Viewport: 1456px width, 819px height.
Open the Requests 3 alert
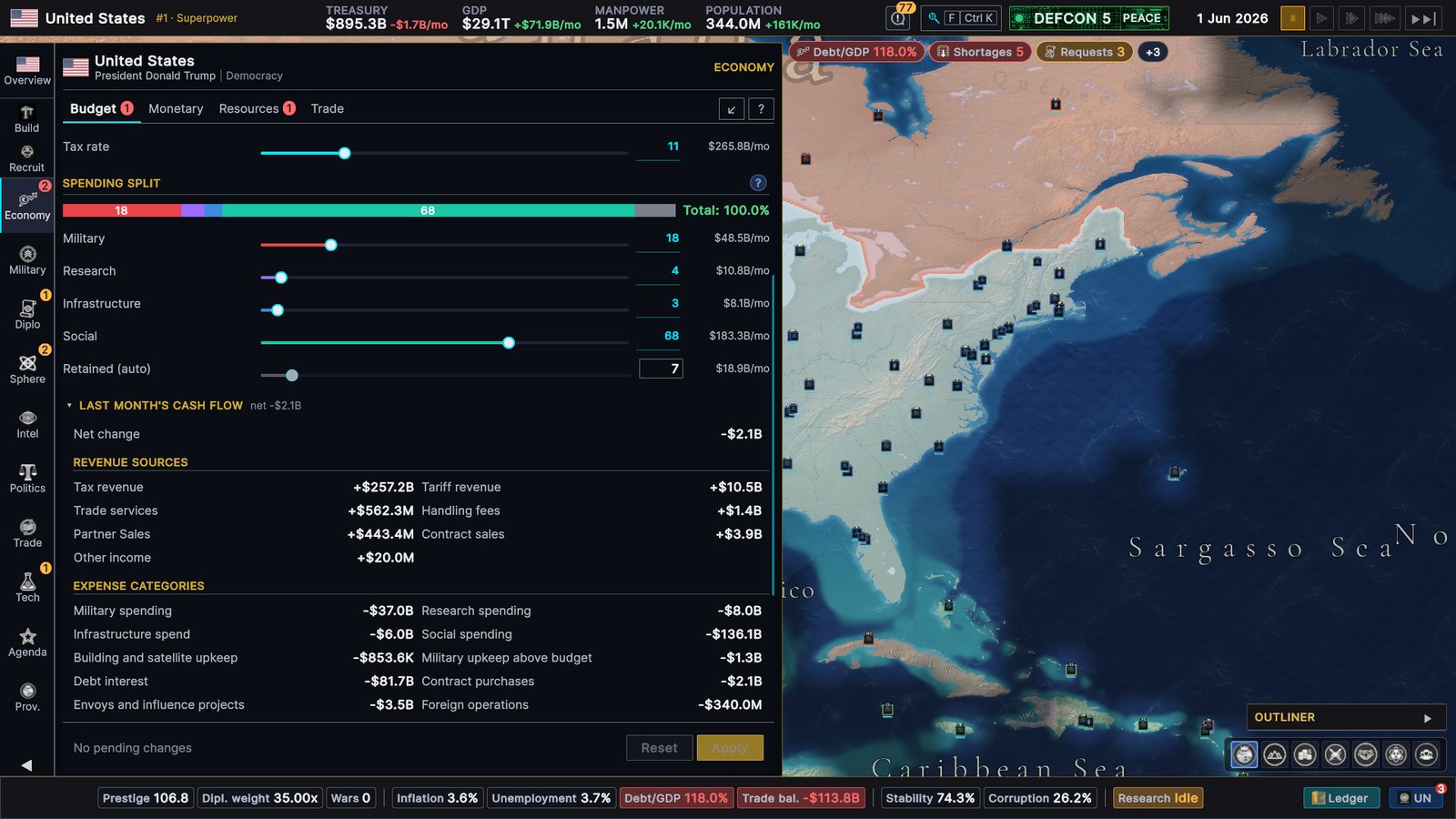(1085, 52)
